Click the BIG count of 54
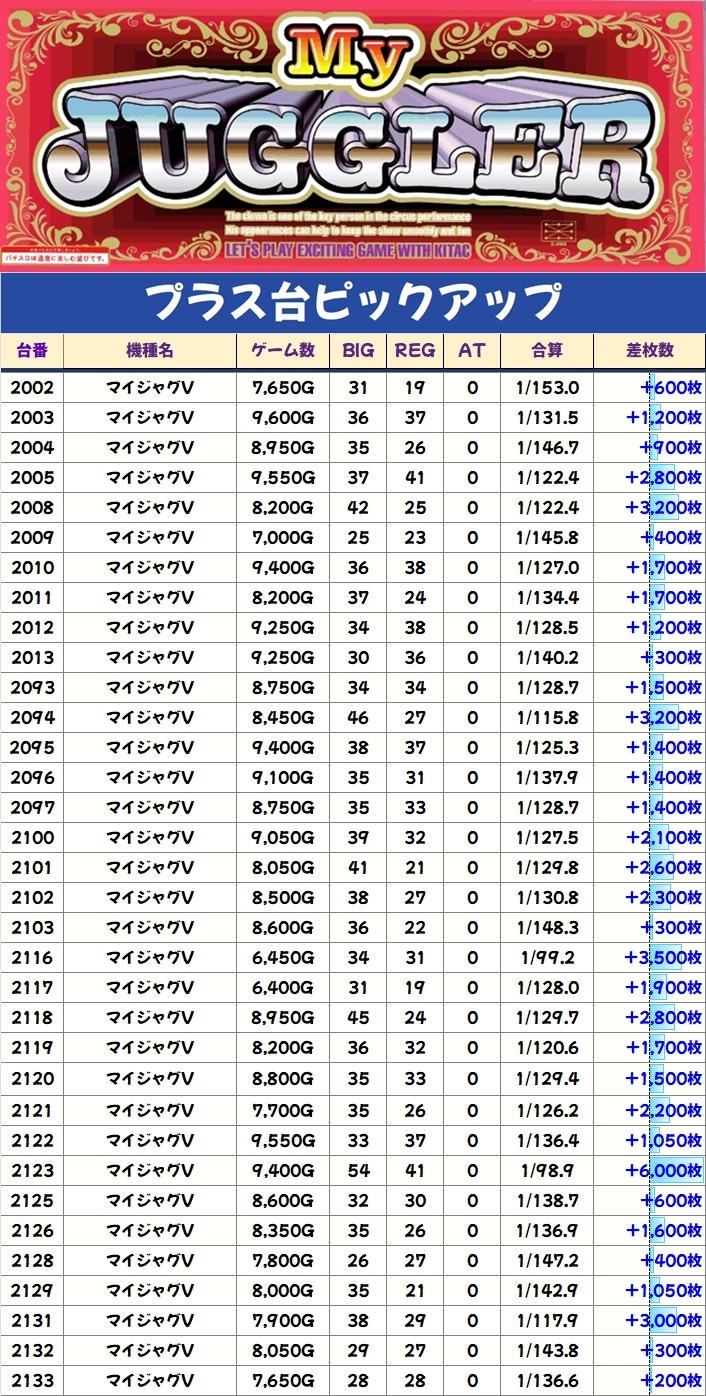This screenshot has height=1396, width=706. tap(358, 1170)
